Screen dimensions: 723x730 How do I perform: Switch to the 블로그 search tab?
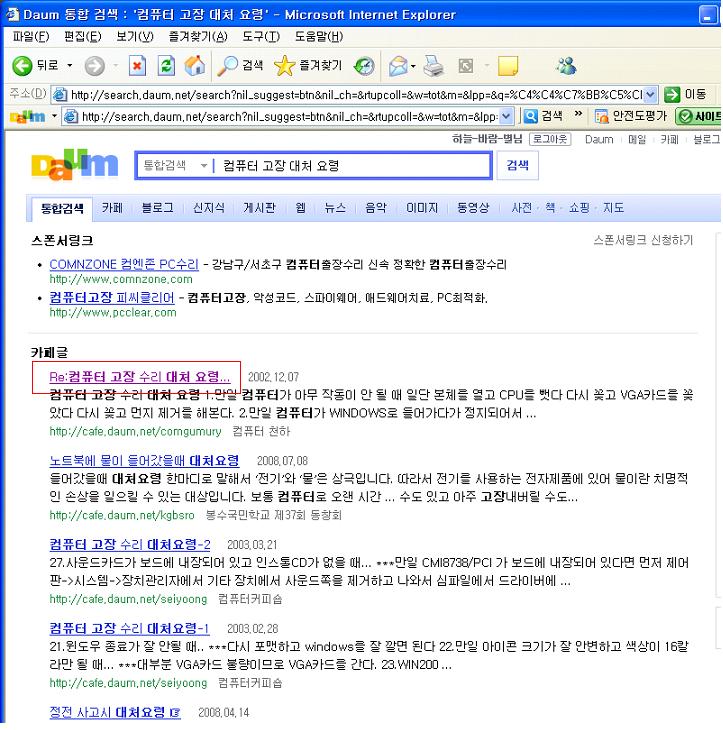158,208
